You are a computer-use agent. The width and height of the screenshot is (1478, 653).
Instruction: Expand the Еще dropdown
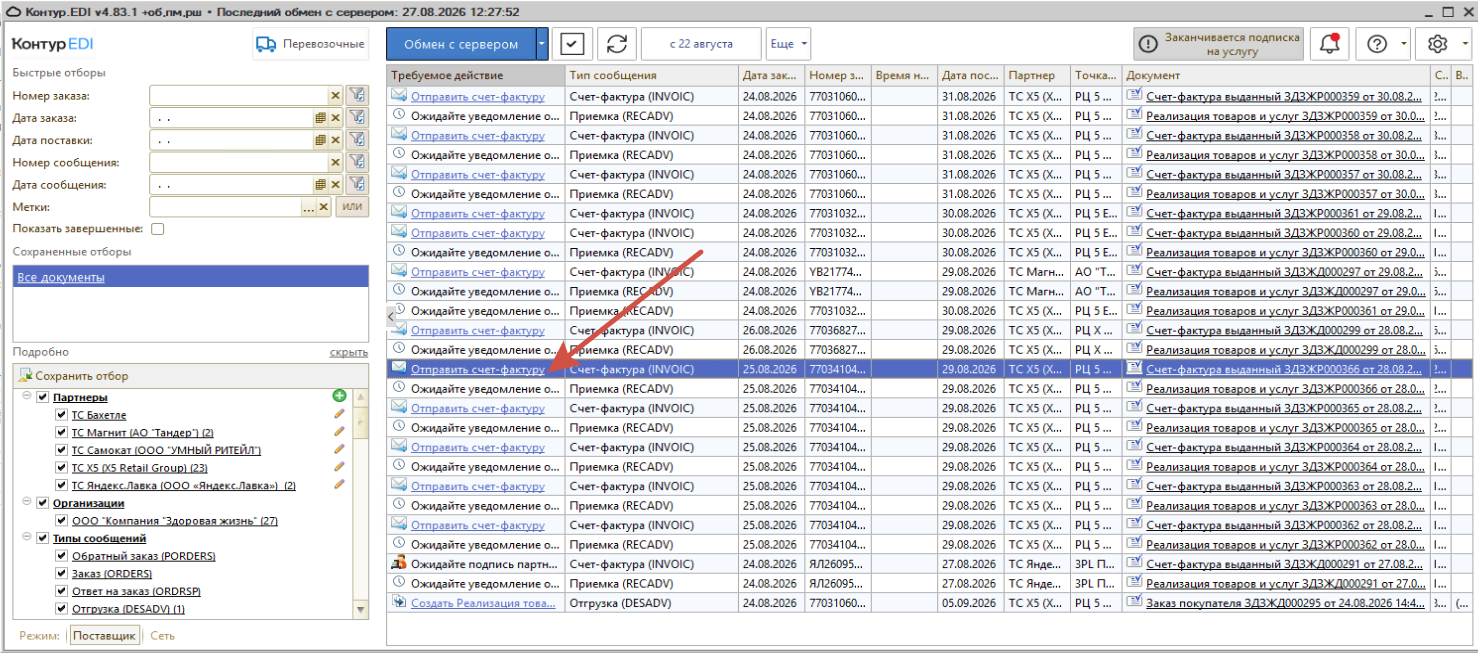[x=789, y=44]
